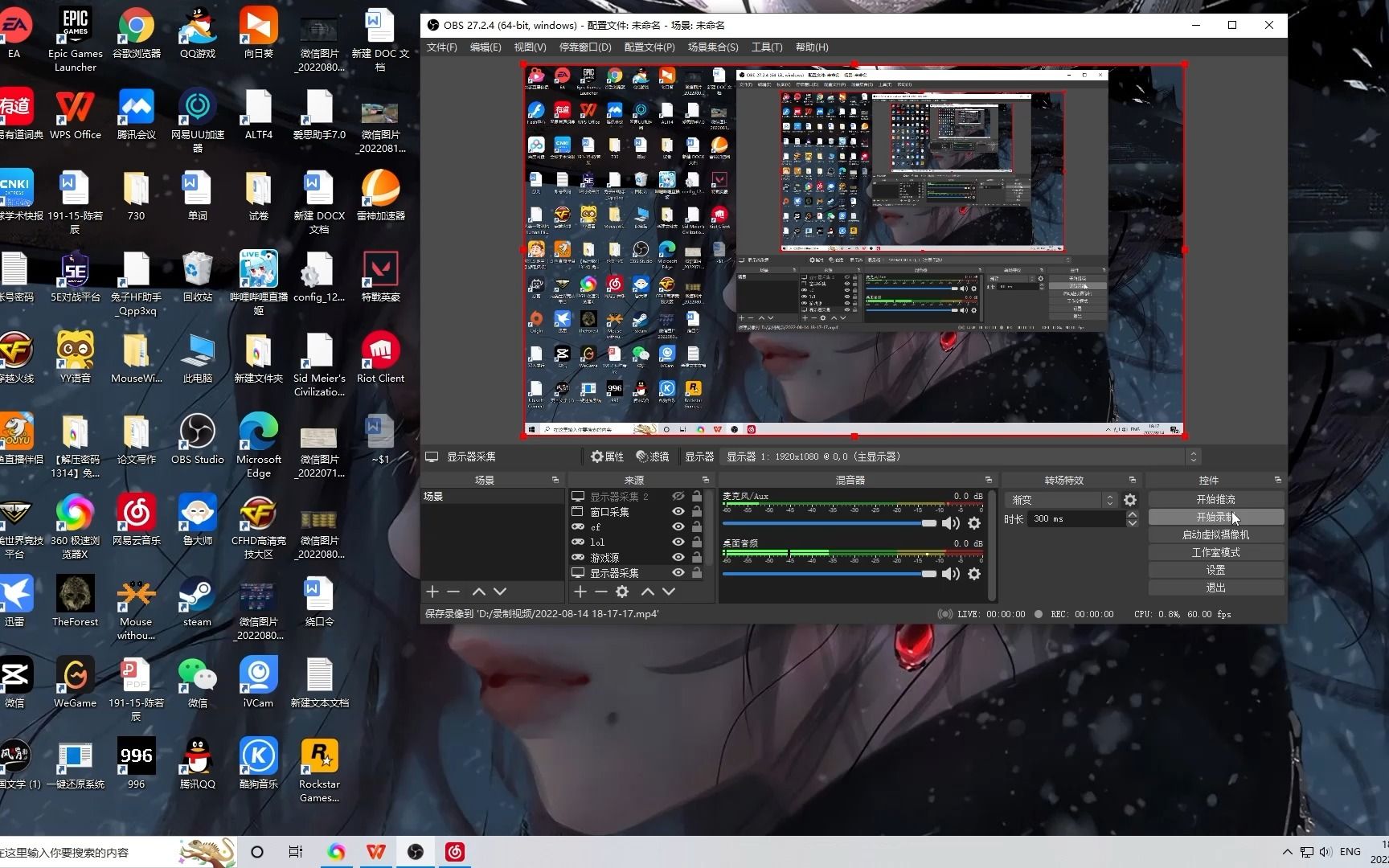1389x868 pixels.
Task: Open 麦克风/Aux audio settings gear
Action: click(974, 523)
